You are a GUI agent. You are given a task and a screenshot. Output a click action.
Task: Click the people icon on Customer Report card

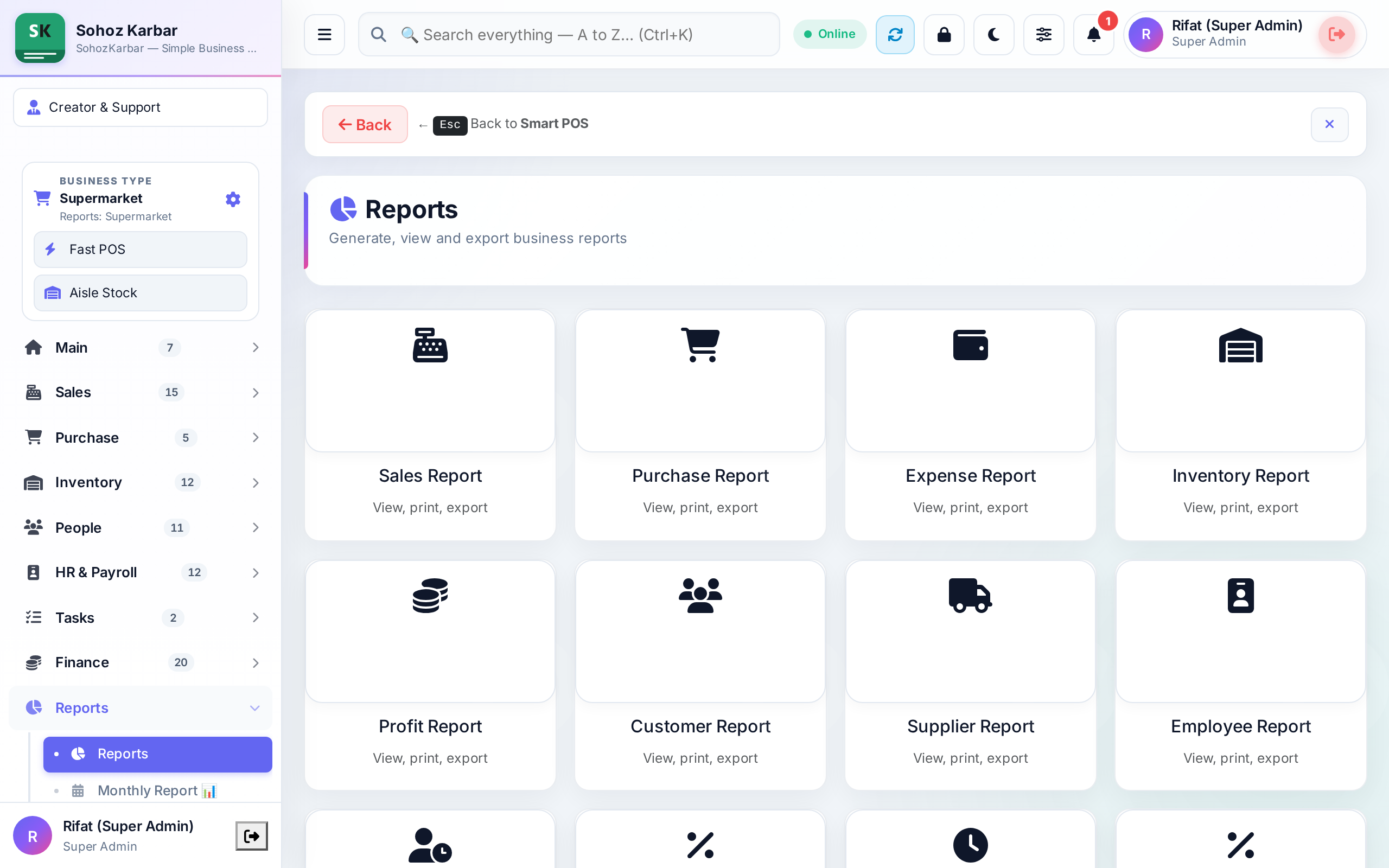(x=700, y=595)
